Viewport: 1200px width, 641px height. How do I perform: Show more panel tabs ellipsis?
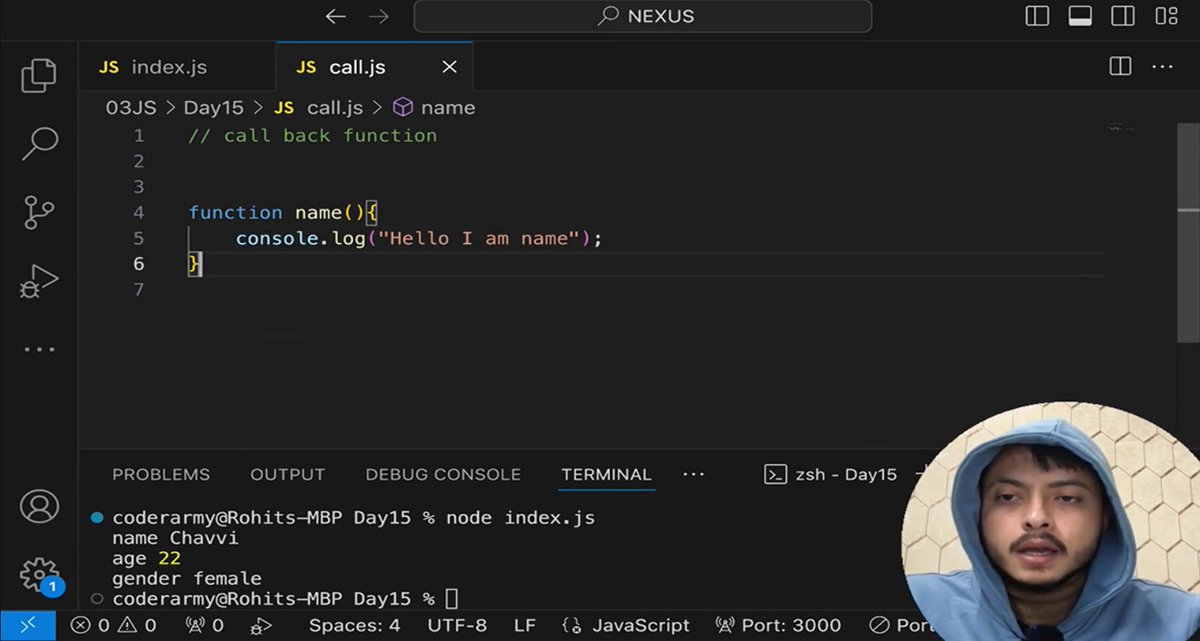pyautogui.click(x=694, y=474)
